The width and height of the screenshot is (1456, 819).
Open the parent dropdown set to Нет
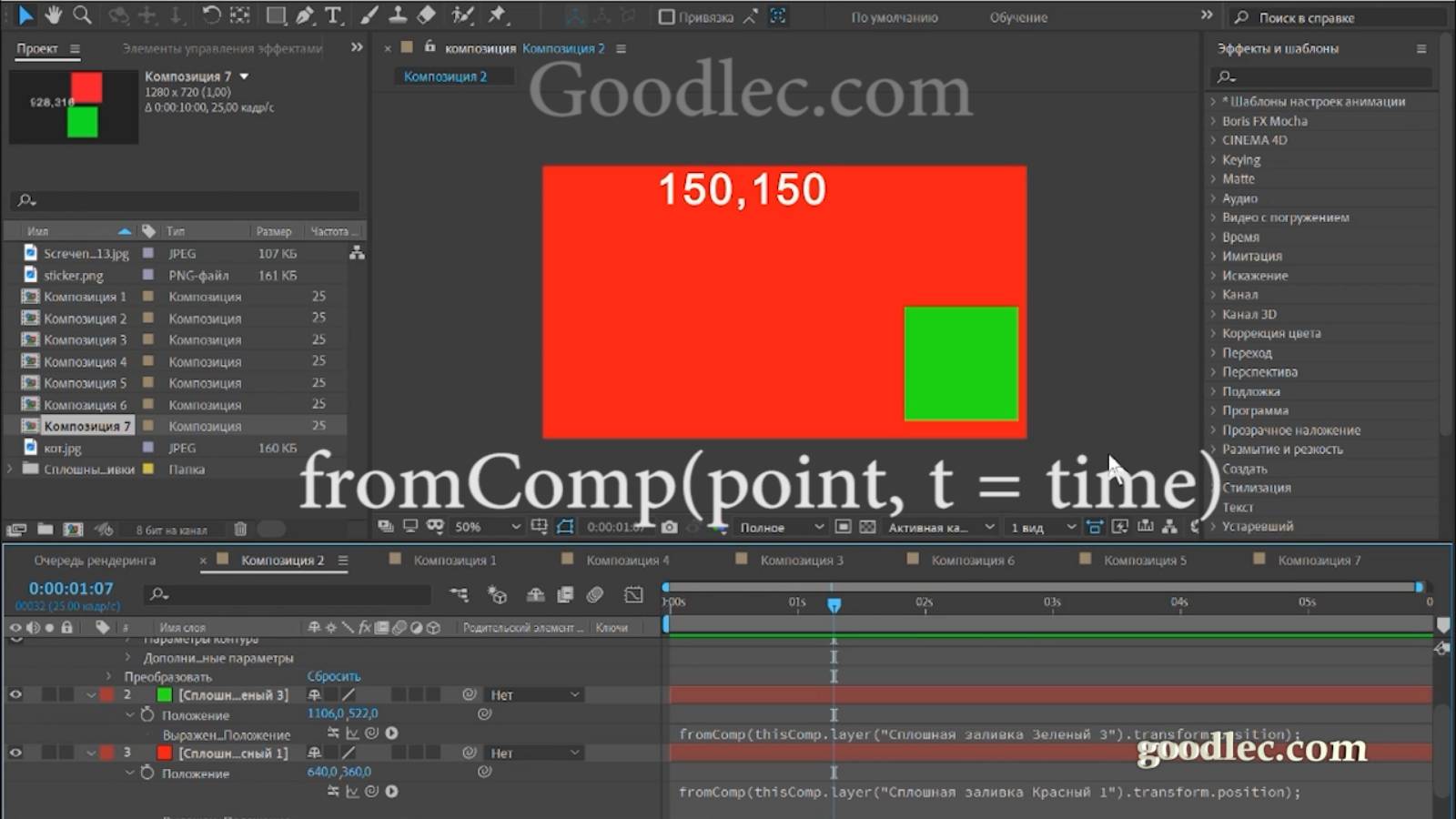[x=533, y=694]
